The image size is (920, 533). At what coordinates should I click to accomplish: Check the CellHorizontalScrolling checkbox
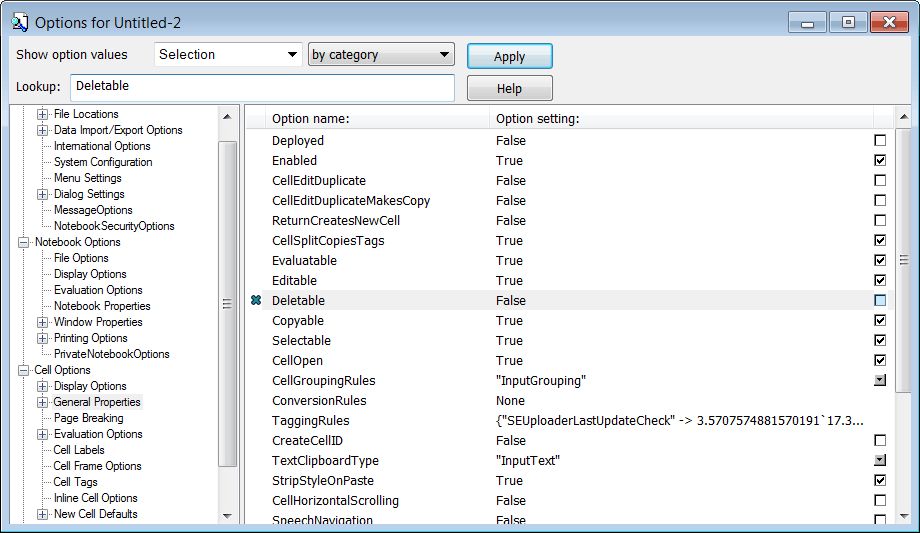[880, 500]
